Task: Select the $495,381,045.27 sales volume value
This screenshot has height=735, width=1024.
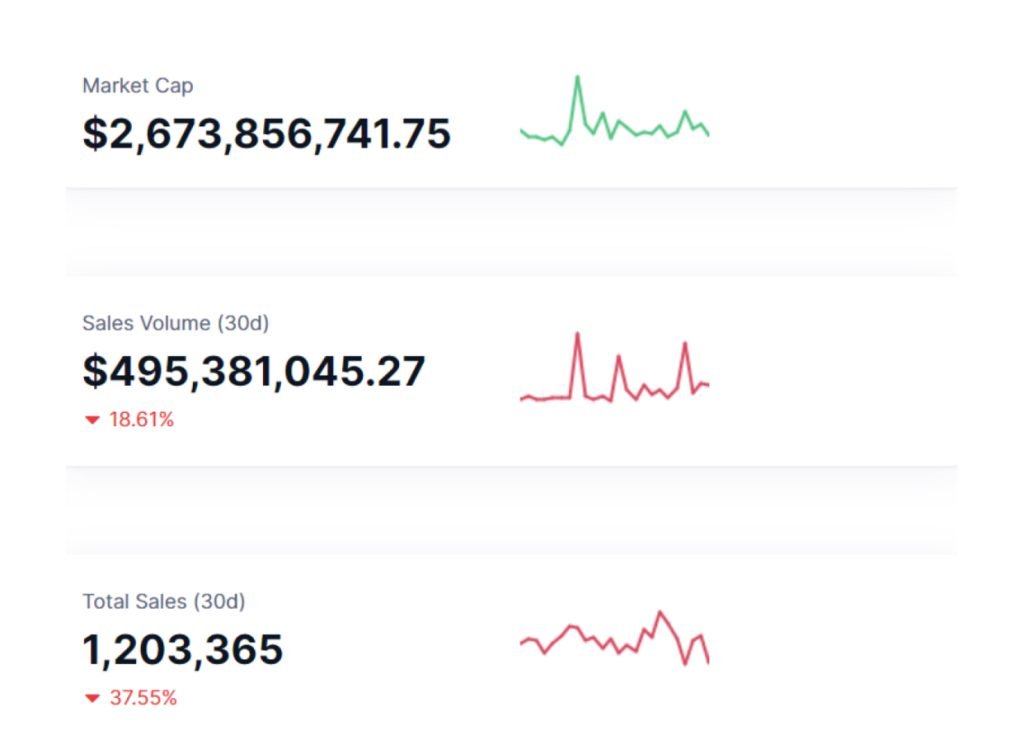Action: click(x=254, y=371)
